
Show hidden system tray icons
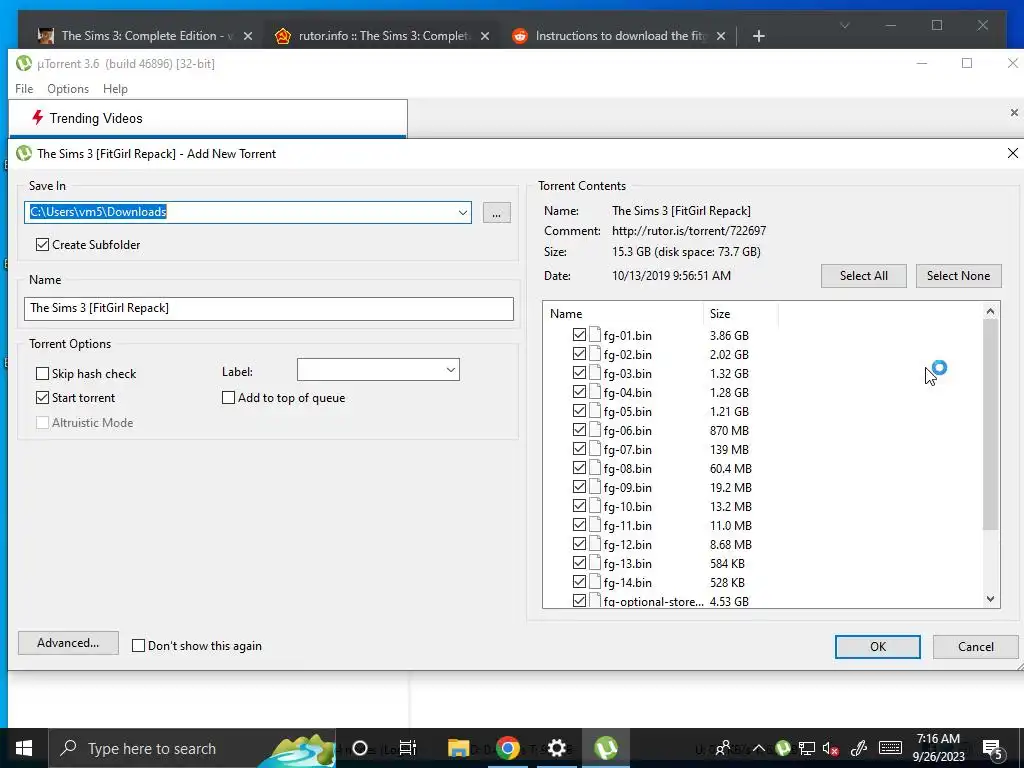pos(759,748)
